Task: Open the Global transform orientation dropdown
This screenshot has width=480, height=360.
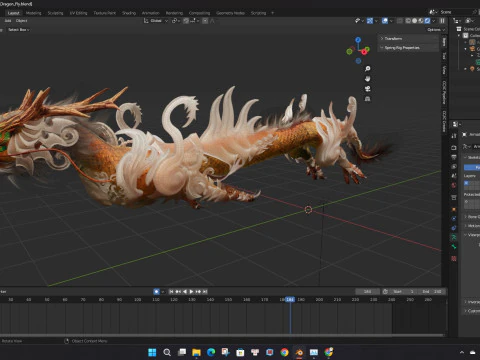Action: pos(156,21)
